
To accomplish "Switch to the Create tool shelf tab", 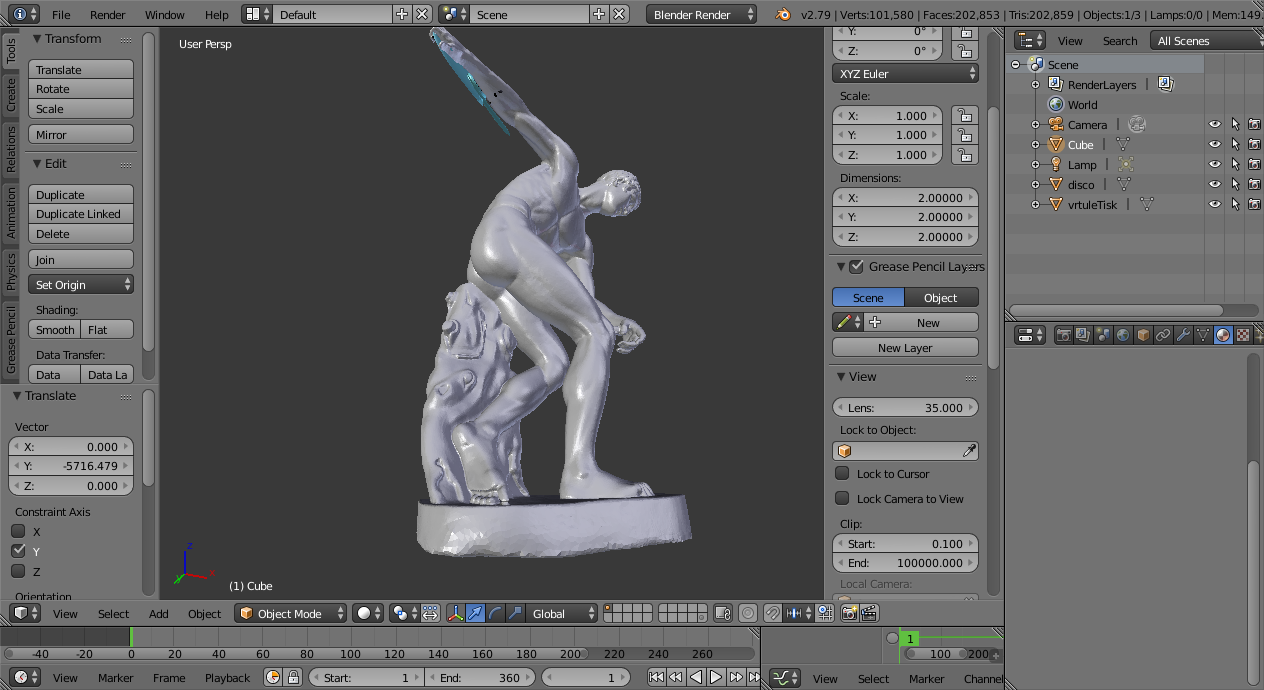I will point(11,95).
